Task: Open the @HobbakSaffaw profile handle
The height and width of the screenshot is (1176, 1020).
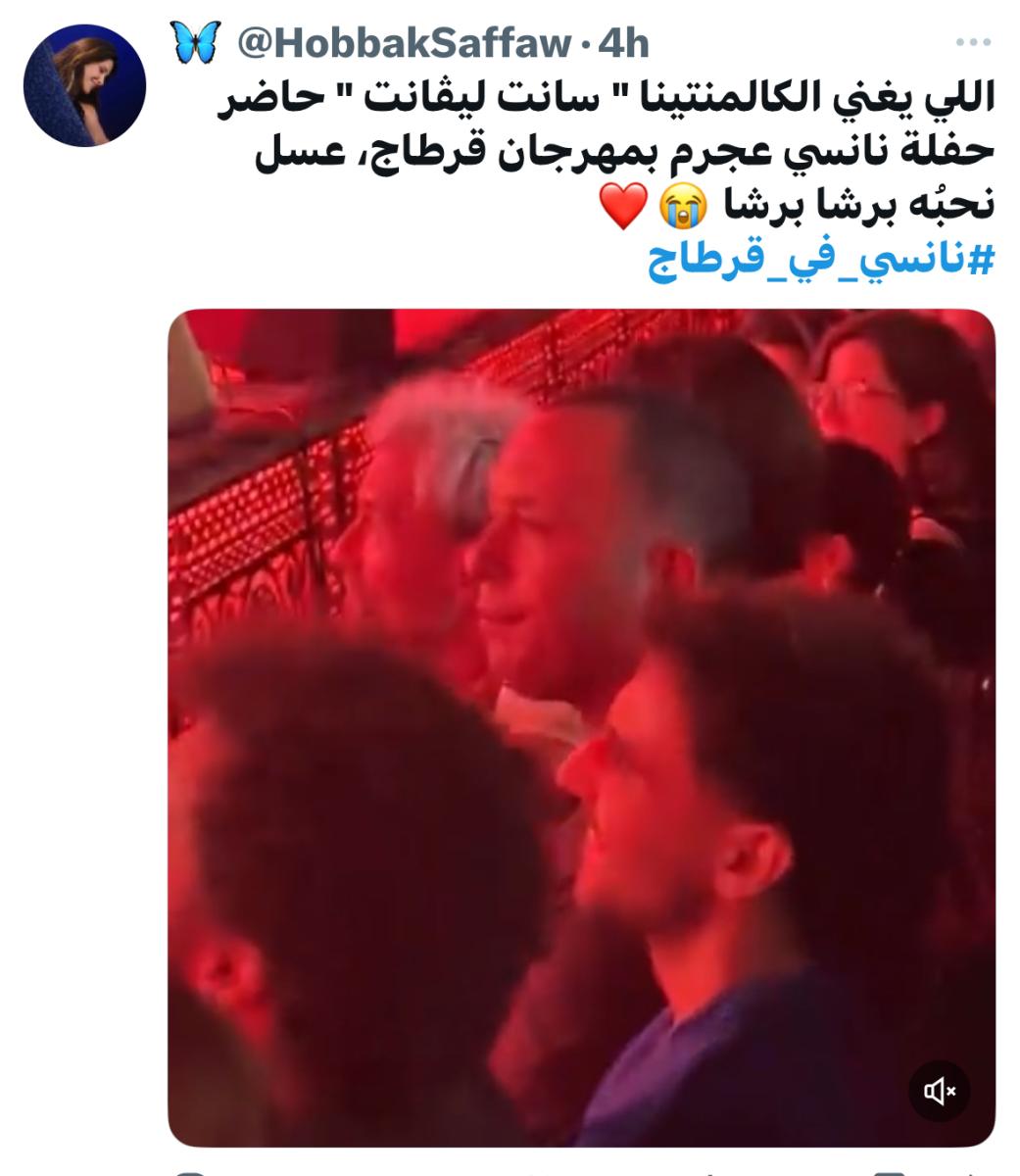Action: [405, 43]
